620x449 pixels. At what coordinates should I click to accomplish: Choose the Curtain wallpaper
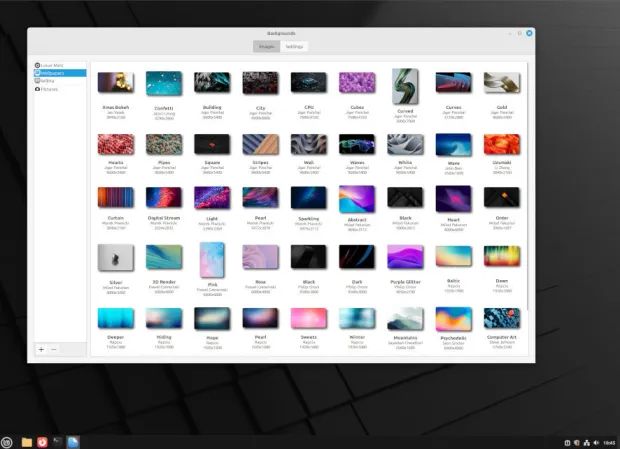[x=116, y=197]
